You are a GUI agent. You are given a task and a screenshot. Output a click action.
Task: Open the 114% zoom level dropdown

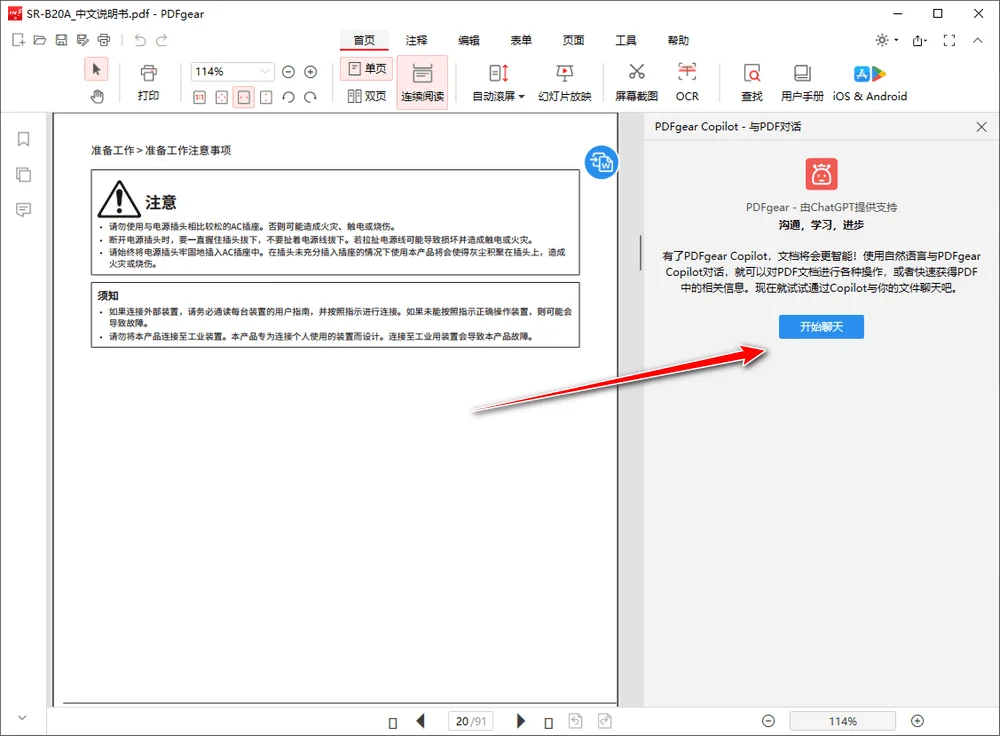pos(265,72)
